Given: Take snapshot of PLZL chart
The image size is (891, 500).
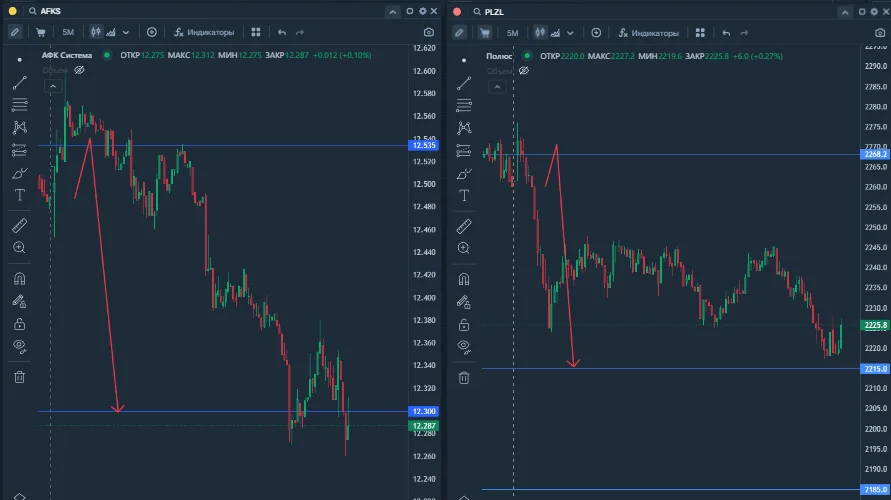Looking at the screenshot, I should [x=880, y=33].
